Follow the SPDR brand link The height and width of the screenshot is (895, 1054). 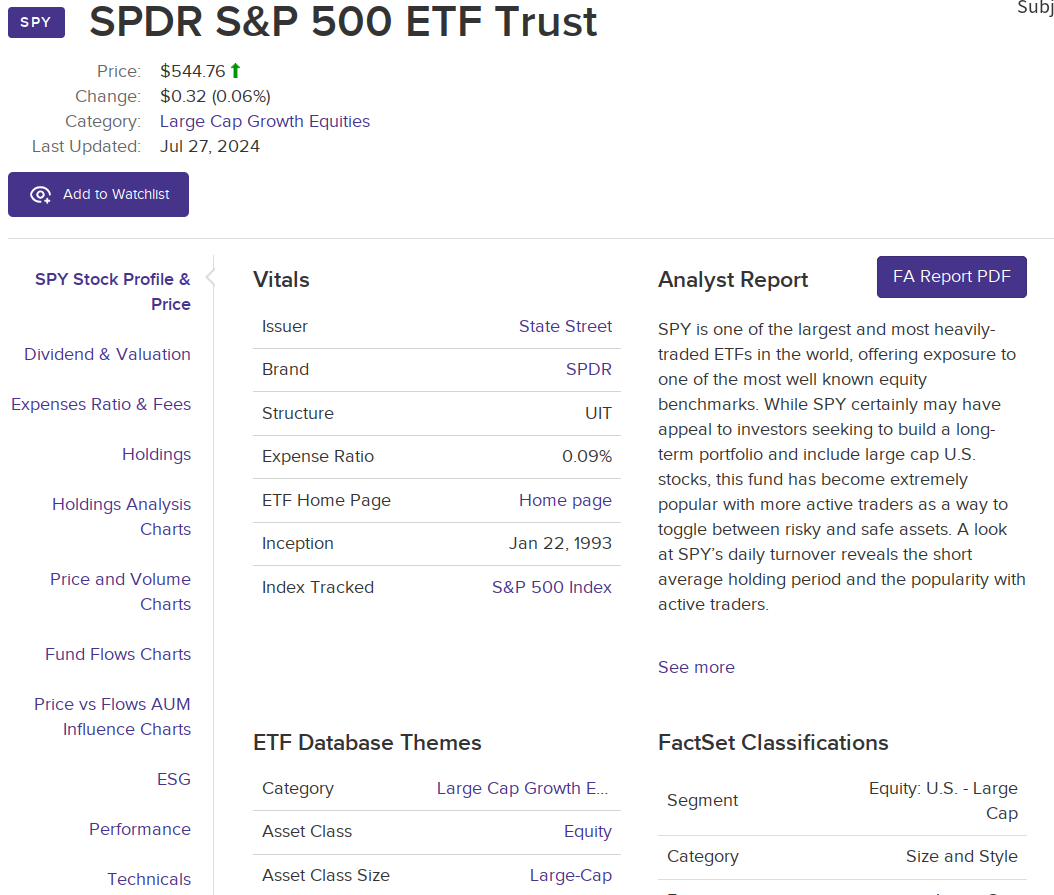click(x=589, y=369)
